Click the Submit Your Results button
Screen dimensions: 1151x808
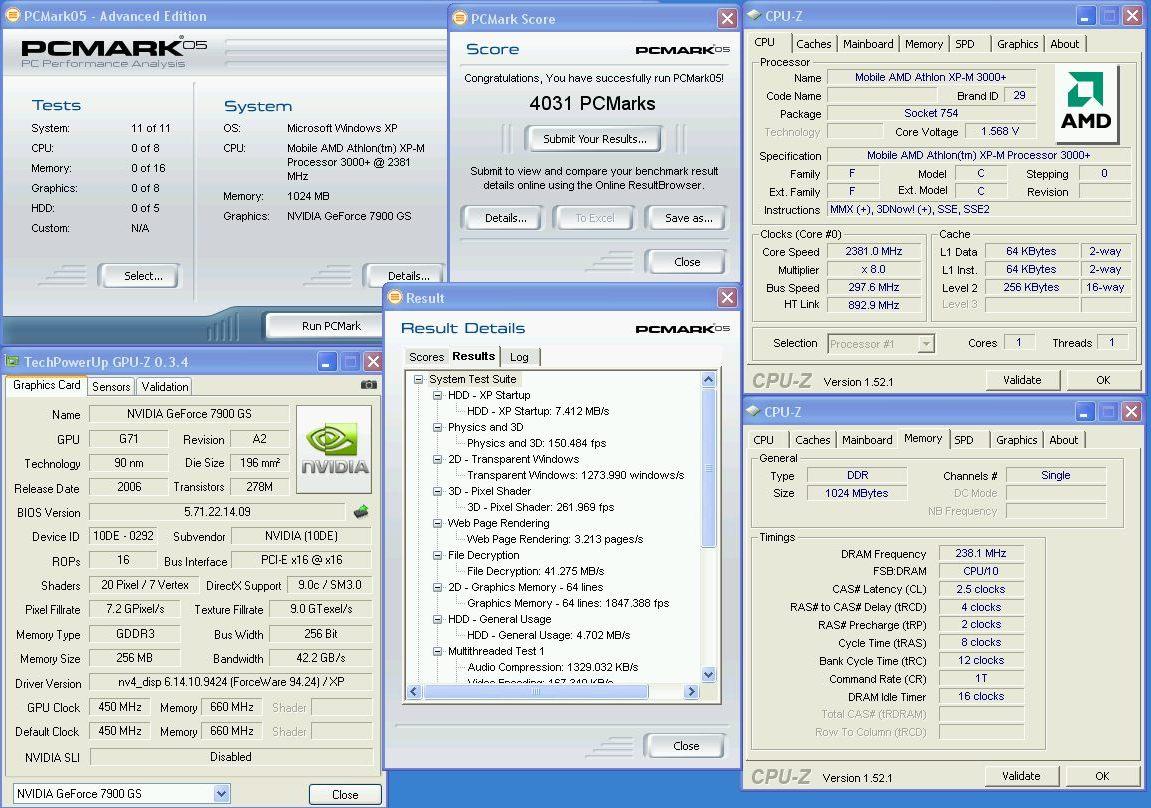pyautogui.click(x=594, y=139)
